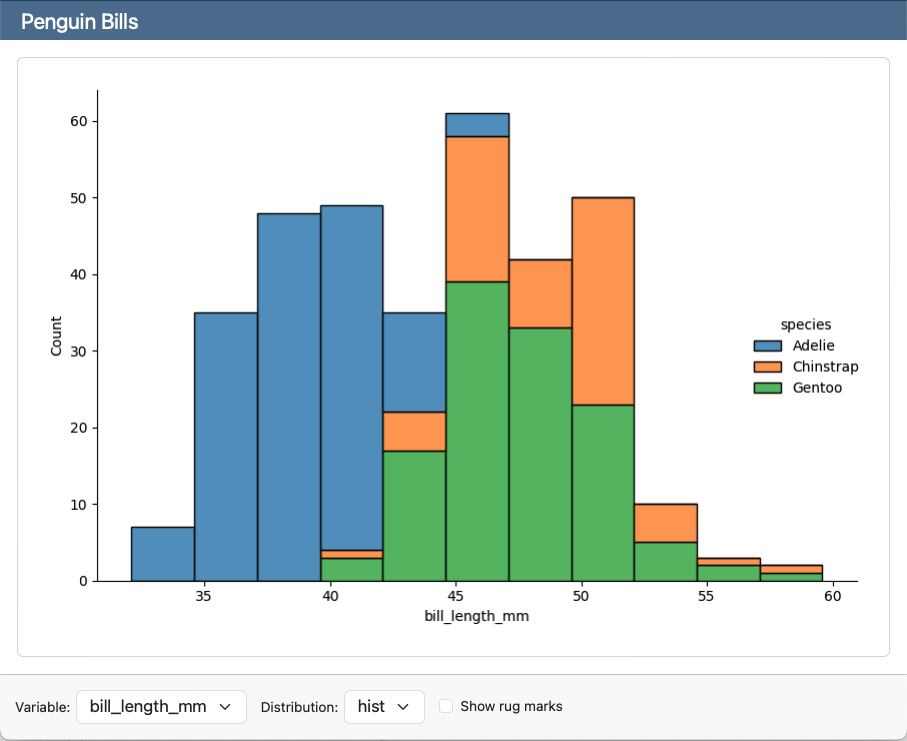Click the 'Variable:' label text
907x741 pixels.
click(x=42, y=707)
